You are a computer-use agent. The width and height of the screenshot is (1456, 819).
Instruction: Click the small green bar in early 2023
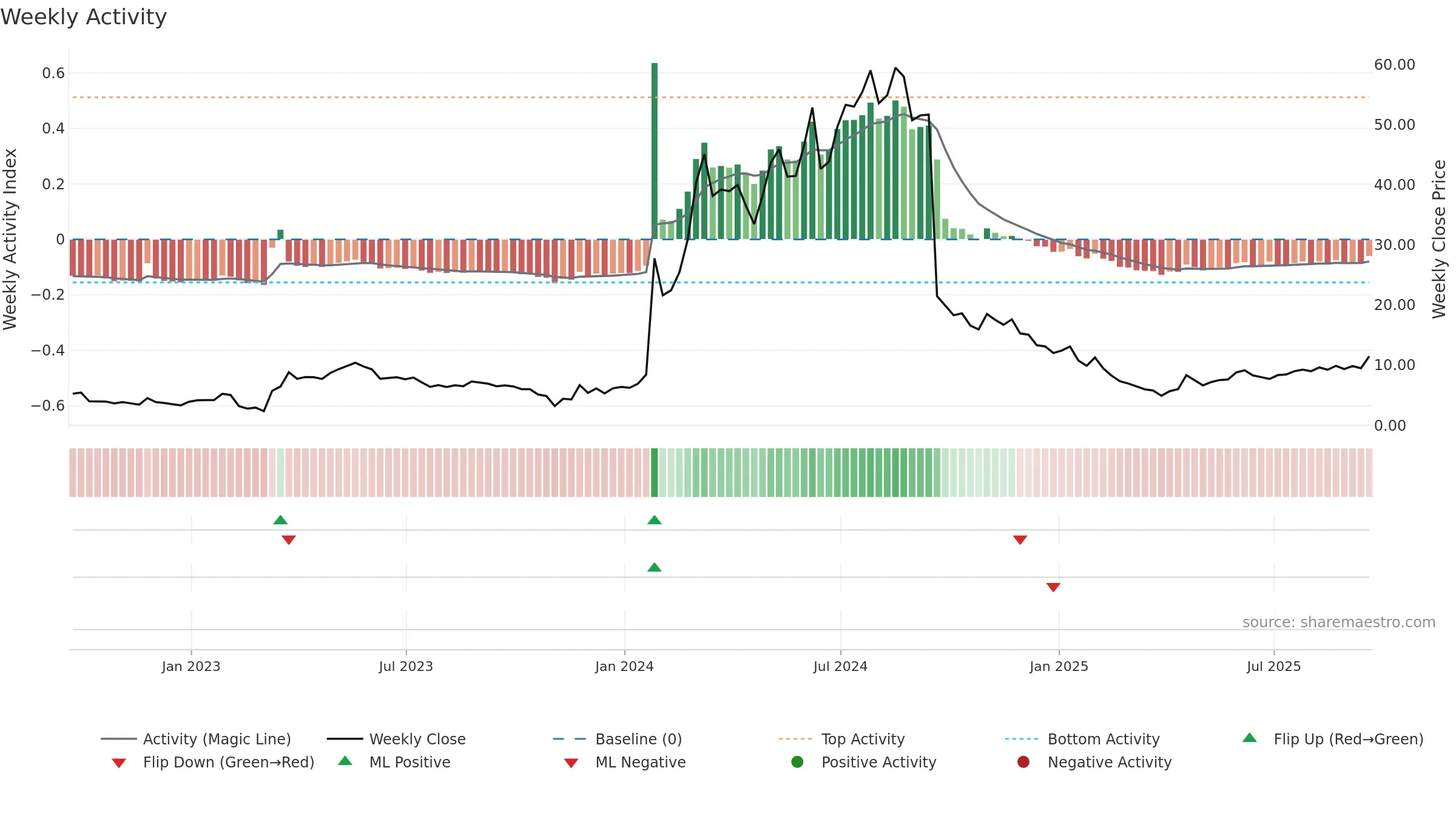(280, 234)
